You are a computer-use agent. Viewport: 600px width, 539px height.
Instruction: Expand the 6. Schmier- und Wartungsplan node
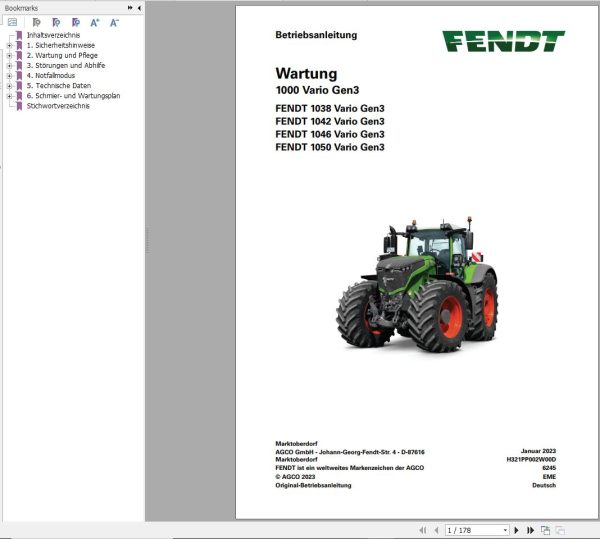click(x=10, y=96)
